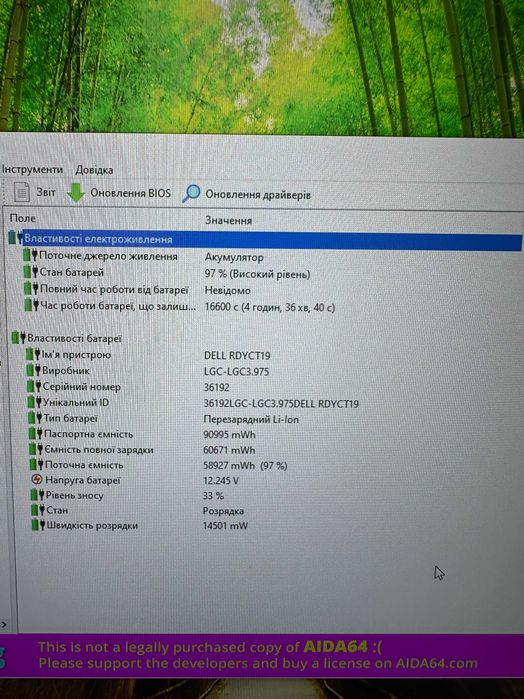The height and width of the screenshot is (699, 524).
Task: Select the Стан батарей field
Action: click(72, 272)
